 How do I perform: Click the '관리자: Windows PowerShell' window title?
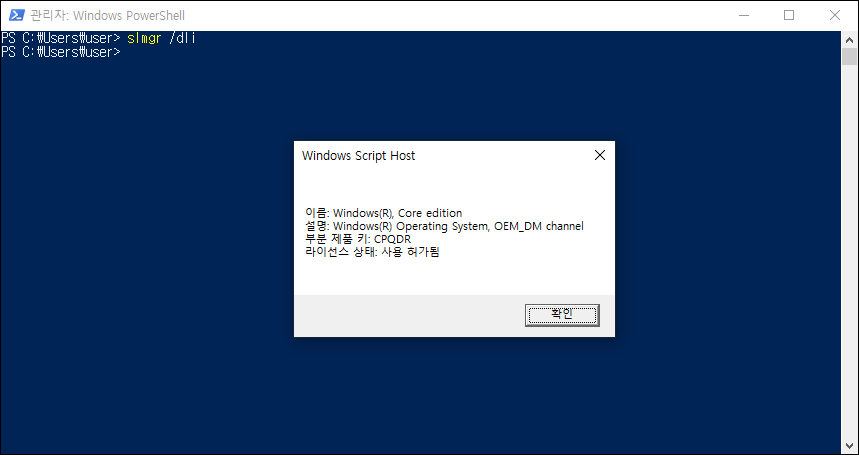click(x=107, y=15)
